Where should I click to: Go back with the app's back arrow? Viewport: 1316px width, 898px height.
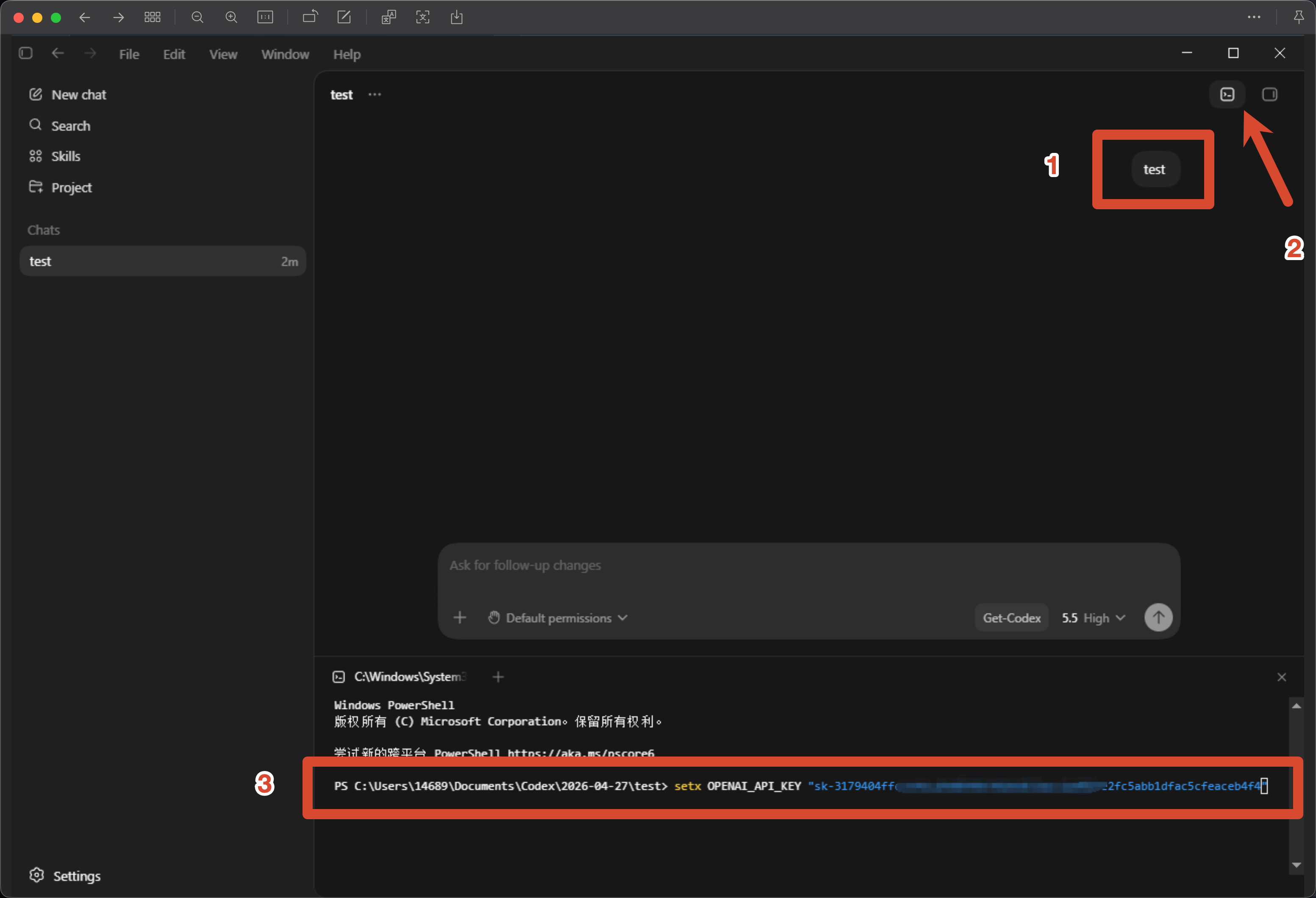tap(58, 53)
